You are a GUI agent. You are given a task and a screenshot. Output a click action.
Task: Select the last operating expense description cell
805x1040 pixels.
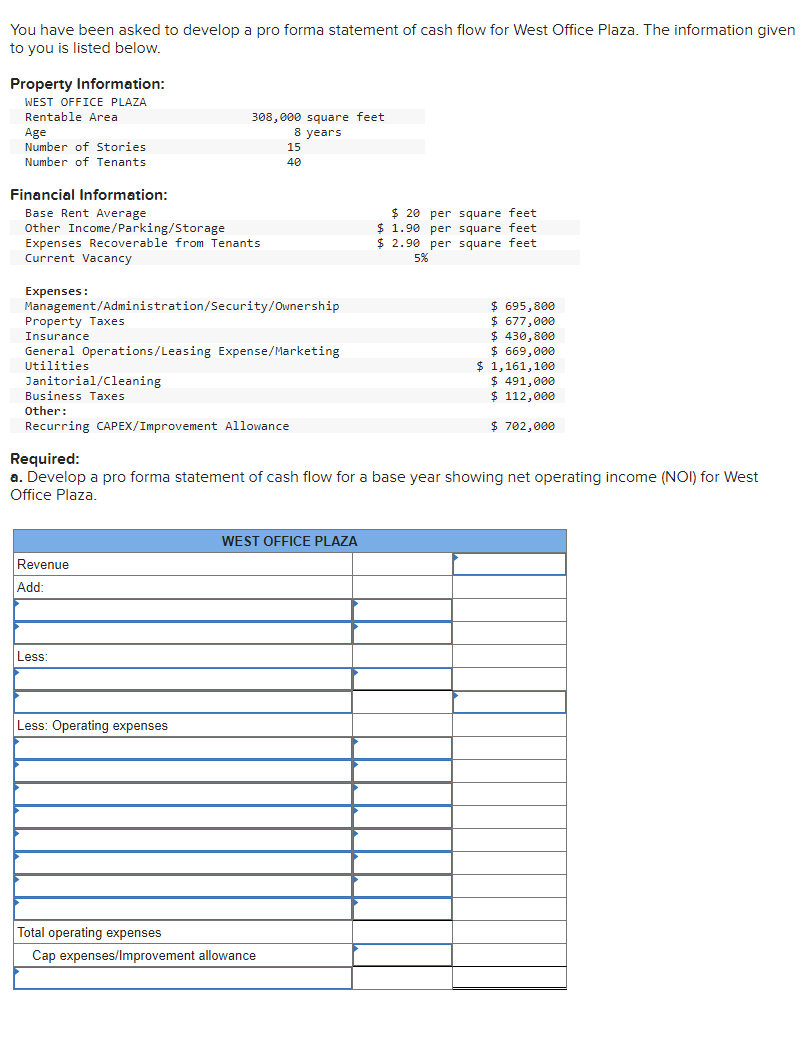point(180,908)
